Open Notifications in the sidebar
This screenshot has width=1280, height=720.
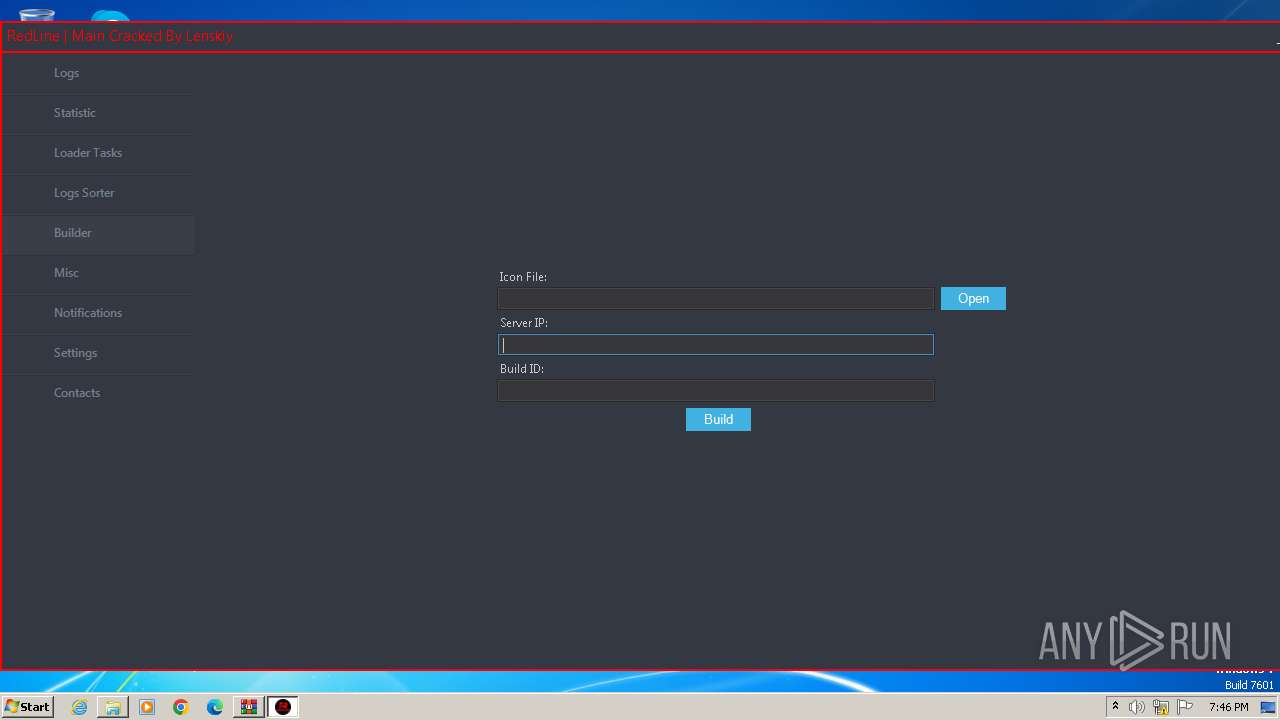click(97, 313)
